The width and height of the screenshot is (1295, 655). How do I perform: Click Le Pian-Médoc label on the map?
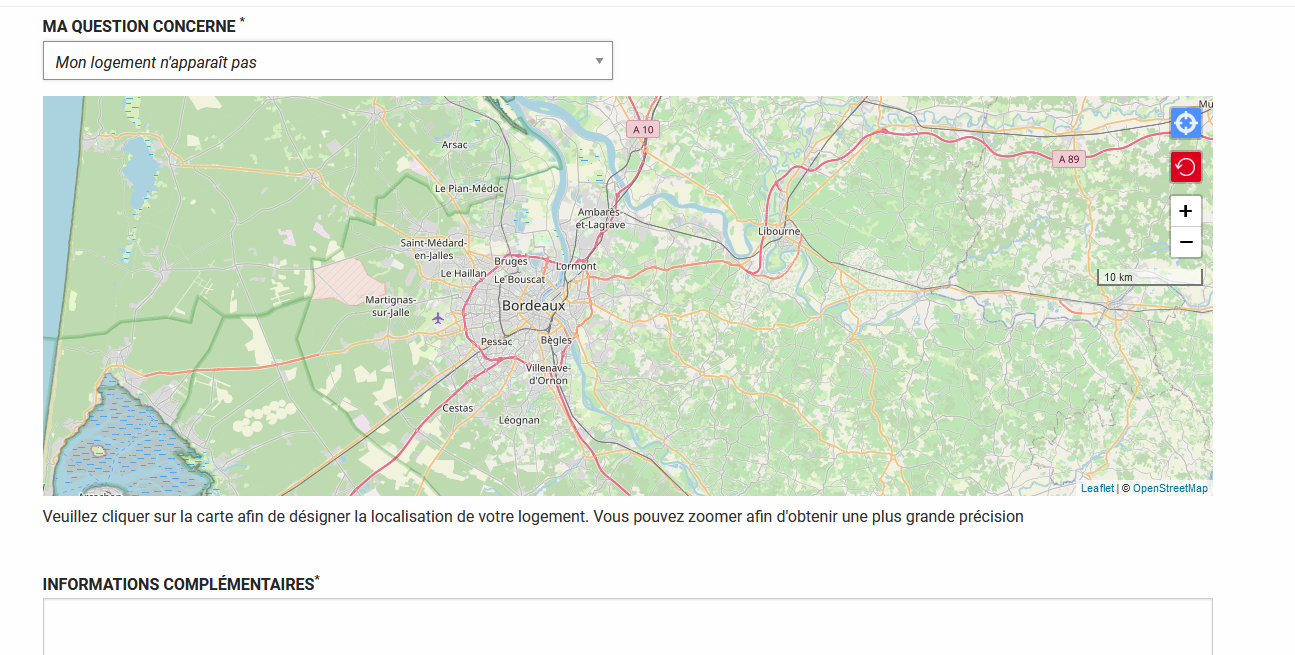[470, 188]
